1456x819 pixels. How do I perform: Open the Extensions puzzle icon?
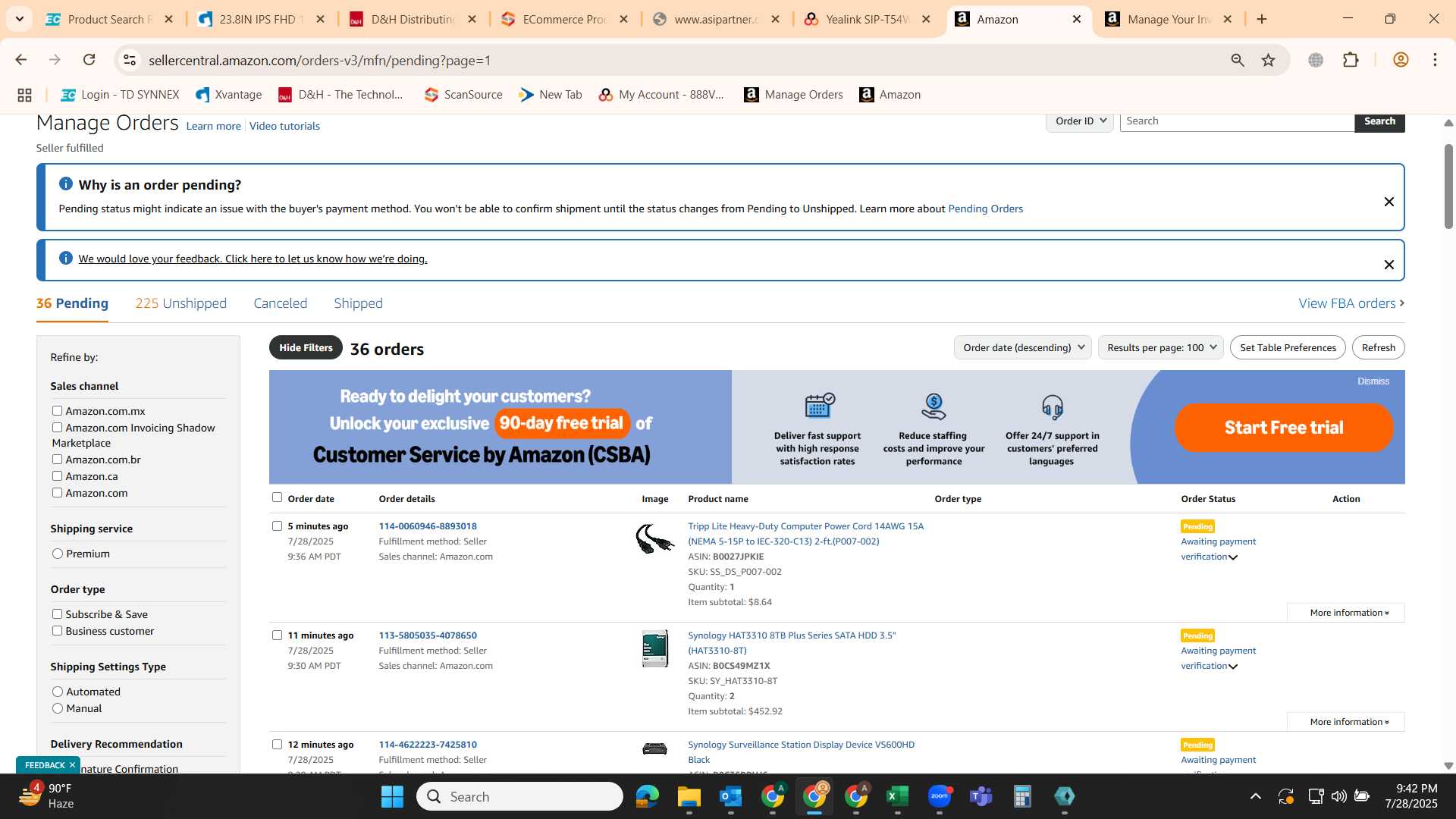pyautogui.click(x=1351, y=60)
